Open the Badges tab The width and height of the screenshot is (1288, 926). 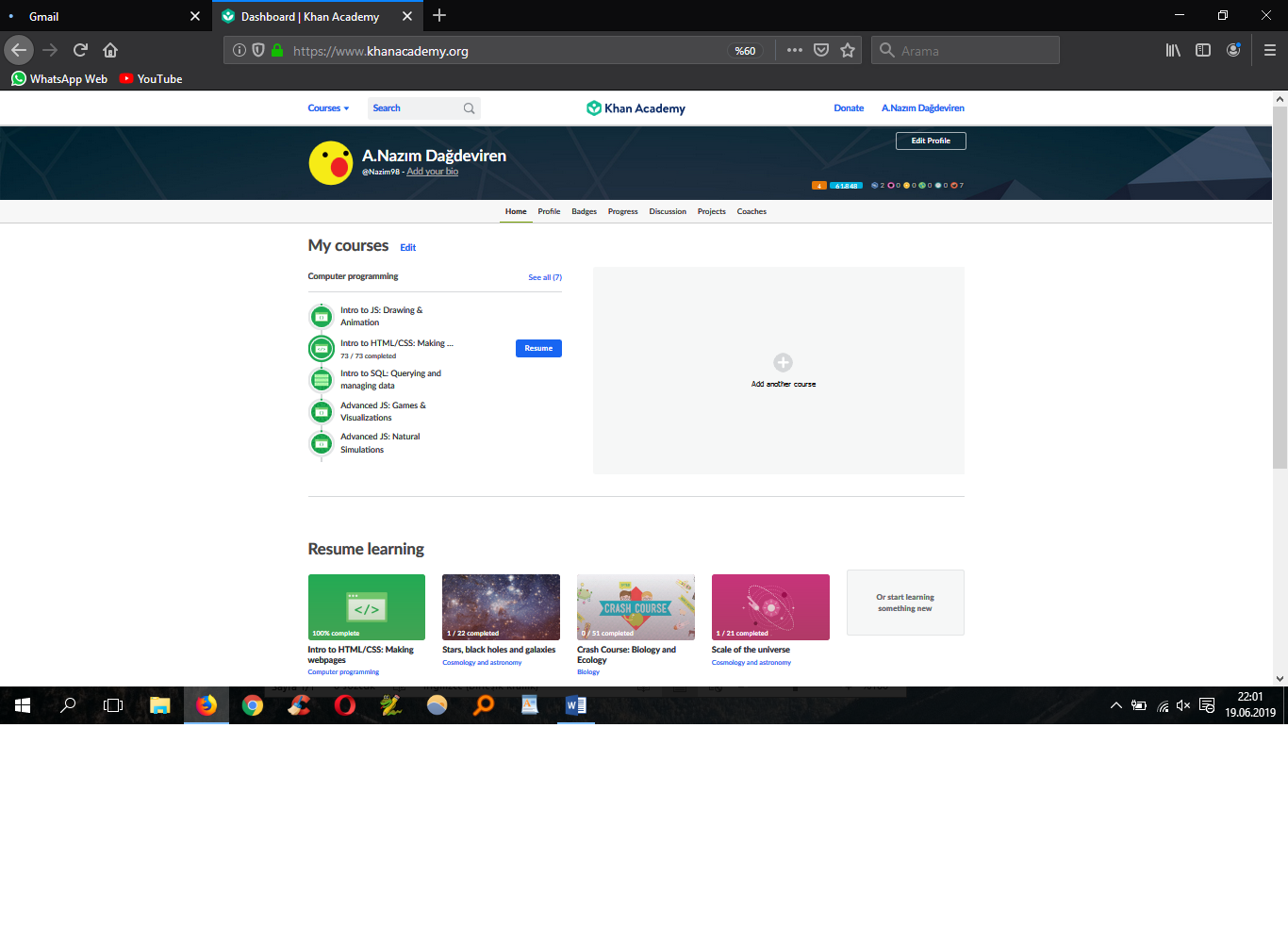pos(584,211)
